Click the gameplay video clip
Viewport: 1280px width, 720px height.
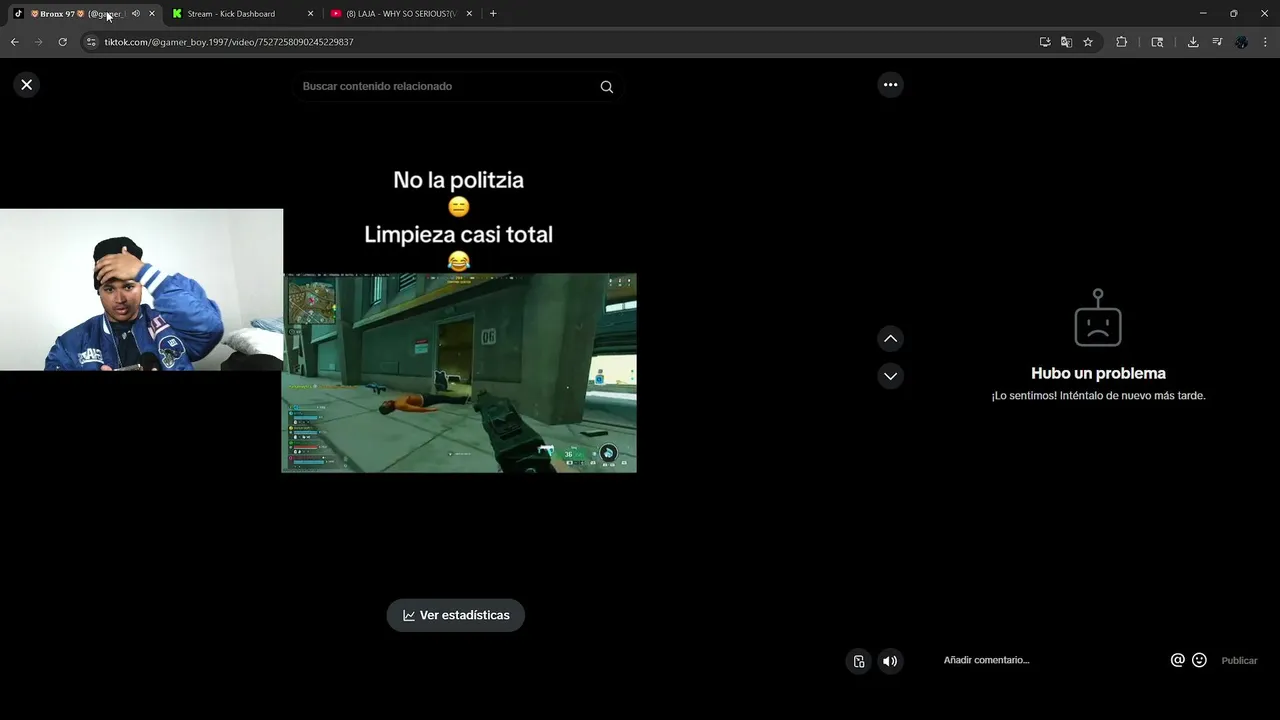(459, 372)
